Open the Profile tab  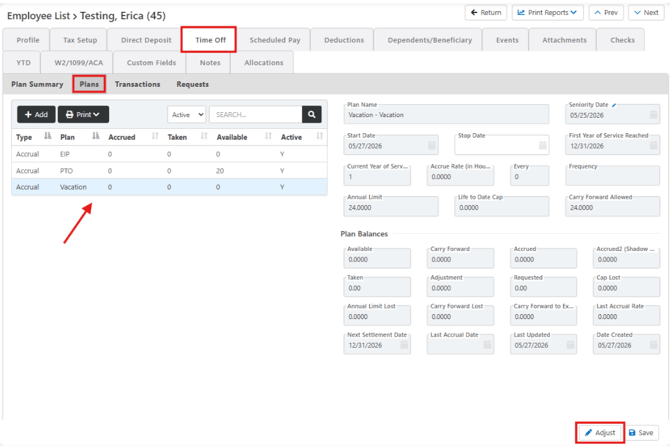pyautogui.click(x=26, y=40)
